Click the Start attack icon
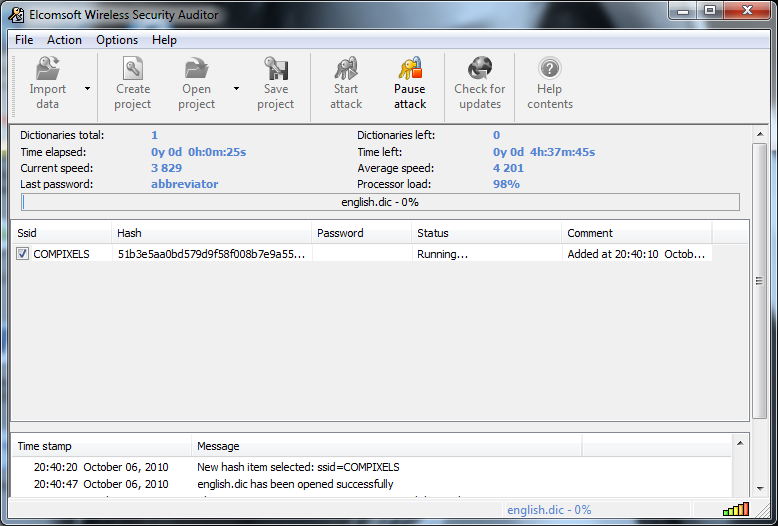This screenshot has width=778, height=526. (346, 68)
